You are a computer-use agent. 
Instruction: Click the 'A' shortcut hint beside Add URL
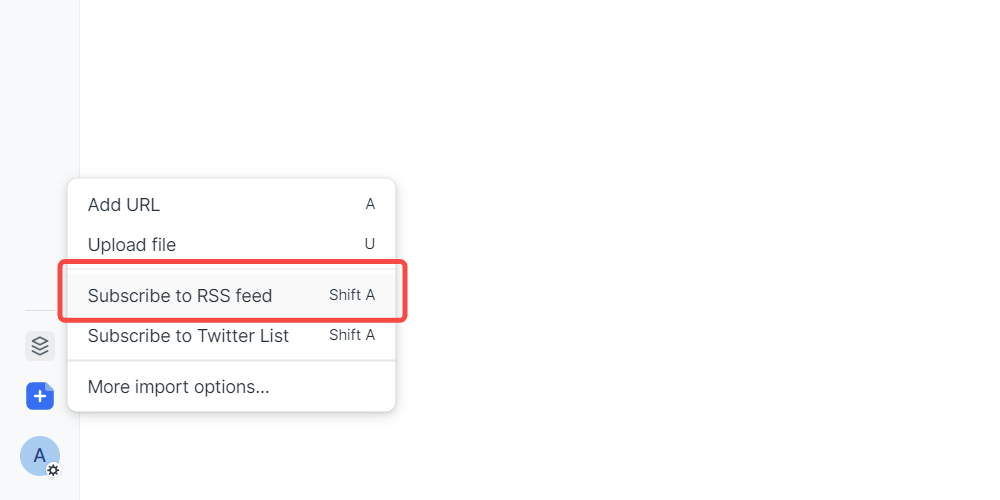pos(370,205)
